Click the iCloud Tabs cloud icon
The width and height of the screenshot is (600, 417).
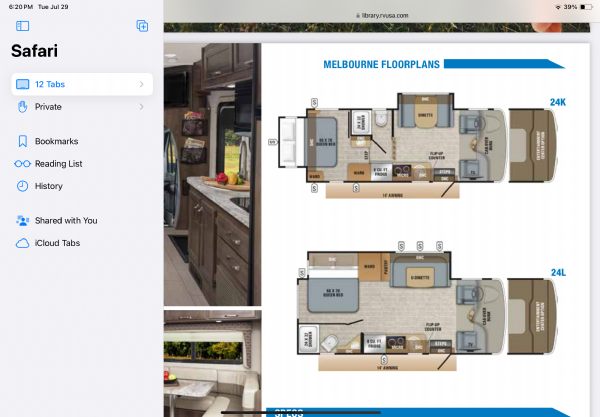[23, 243]
